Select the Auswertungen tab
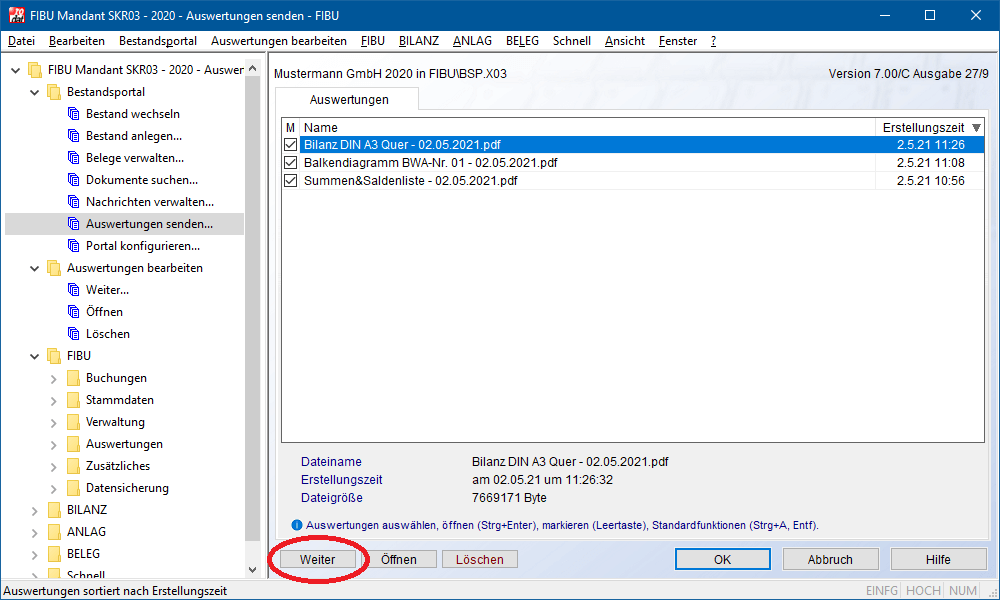Screen dimensions: 1000x600 click(349, 100)
